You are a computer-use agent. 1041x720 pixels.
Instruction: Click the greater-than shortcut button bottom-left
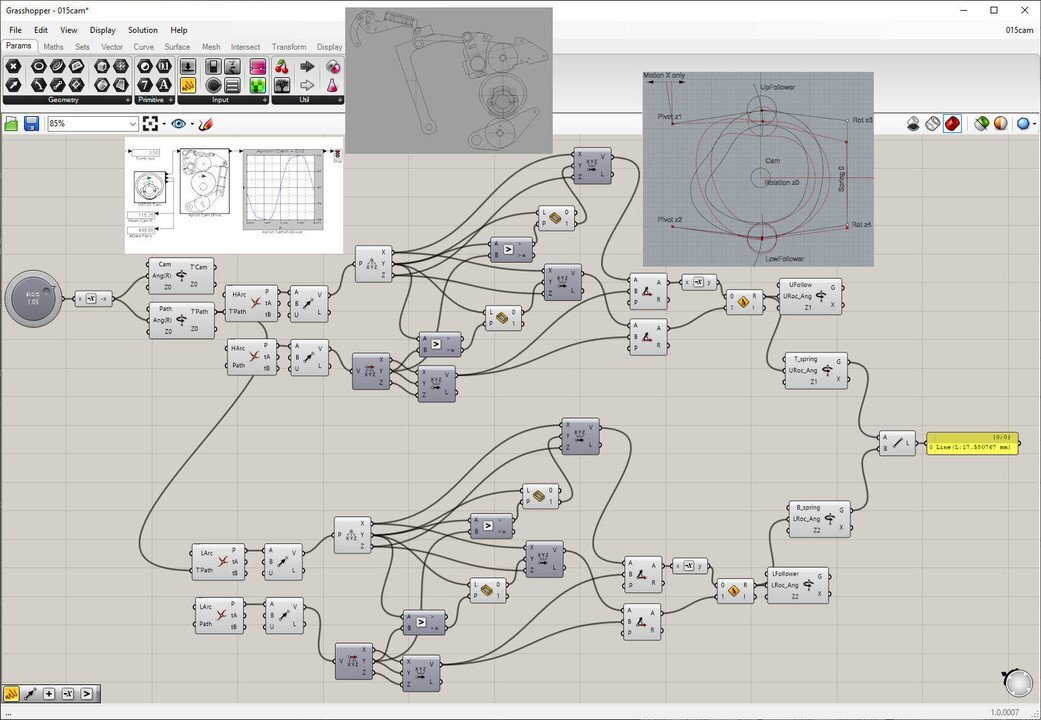(x=87, y=693)
